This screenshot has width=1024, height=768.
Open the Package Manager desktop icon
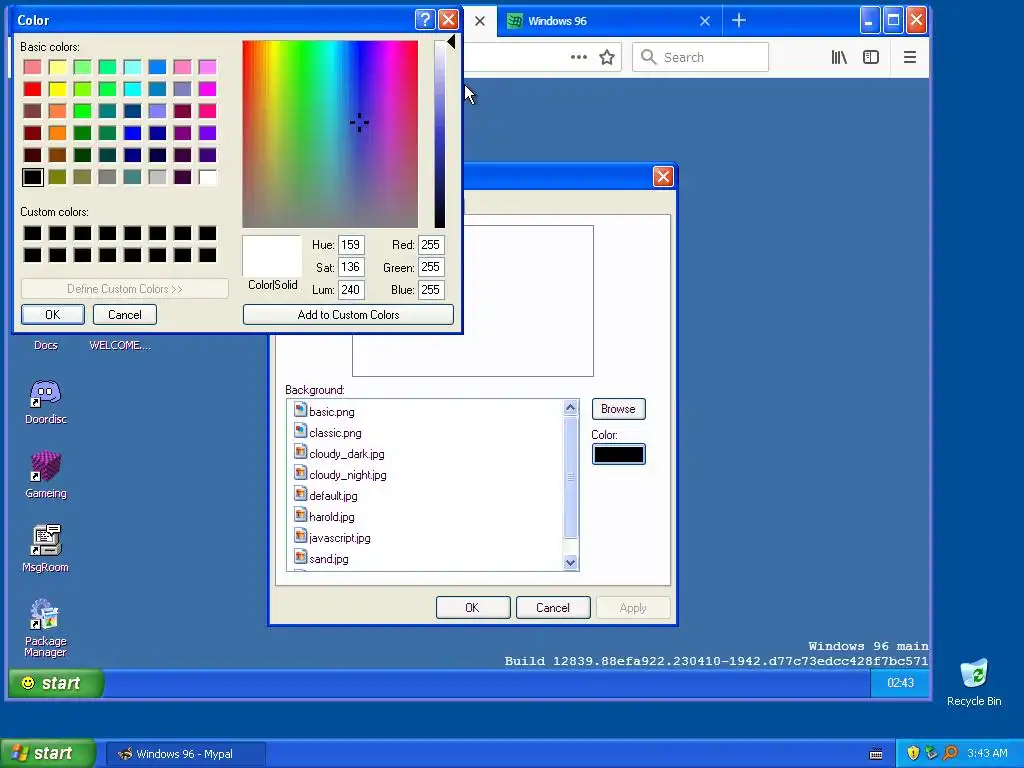pos(45,627)
